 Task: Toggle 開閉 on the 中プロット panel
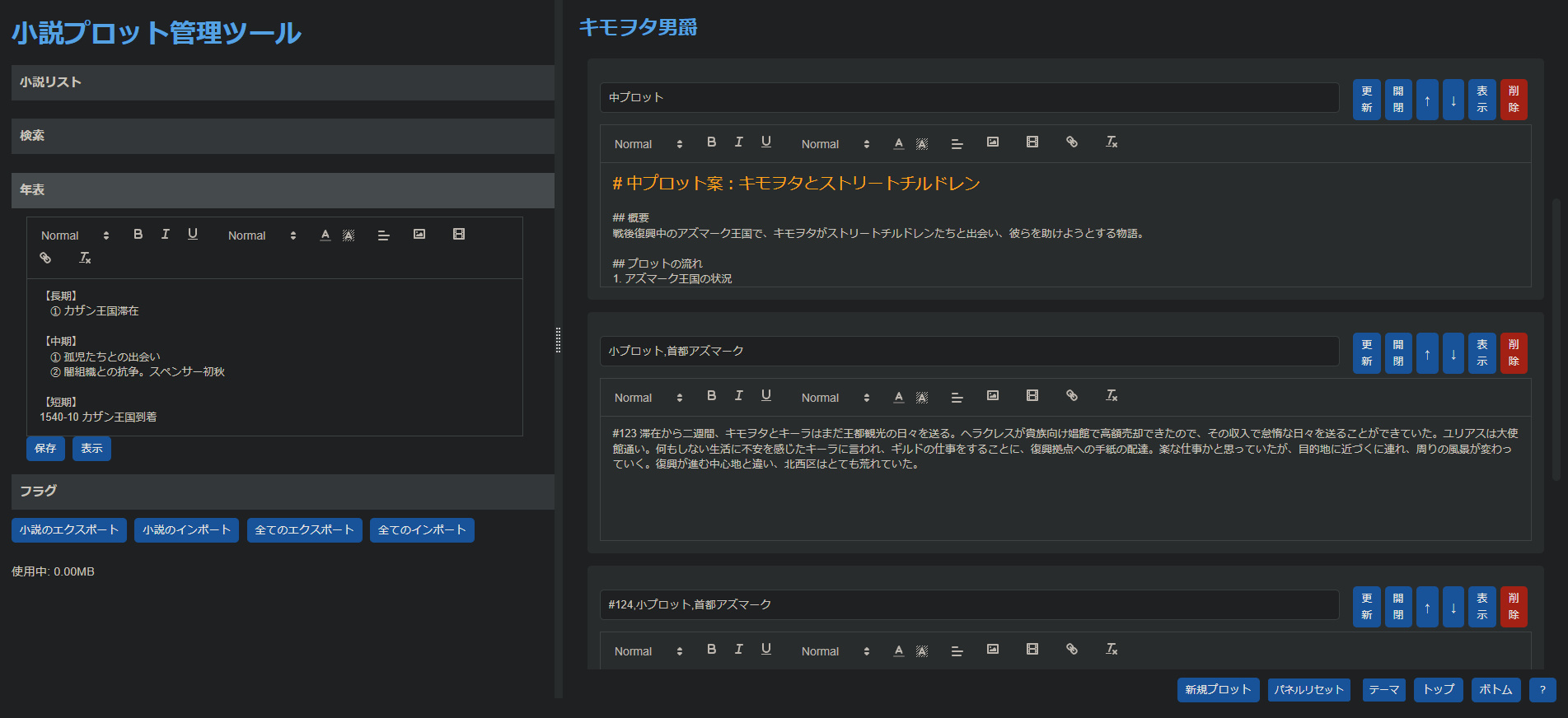(1397, 100)
